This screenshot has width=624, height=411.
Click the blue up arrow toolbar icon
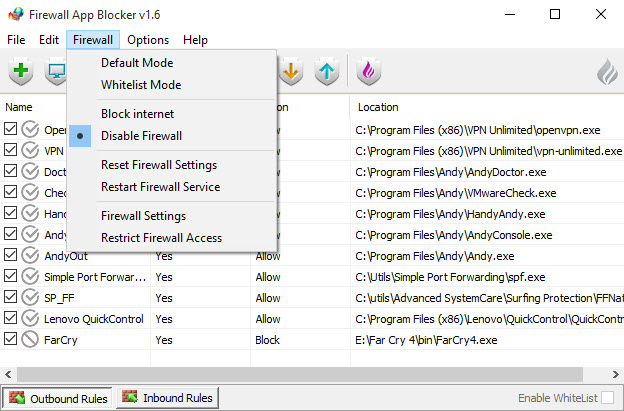(327, 72)
